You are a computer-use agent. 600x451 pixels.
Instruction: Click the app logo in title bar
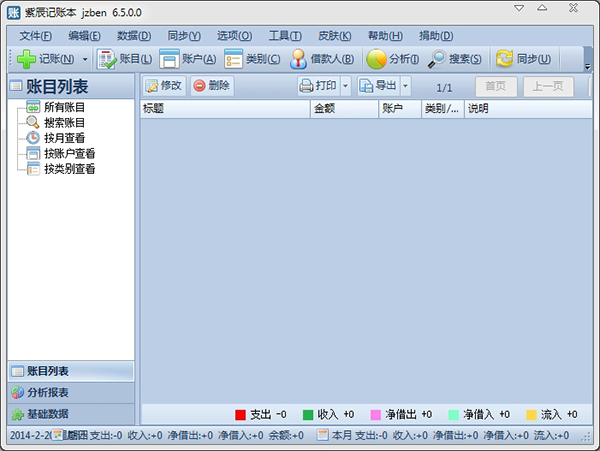13,13
